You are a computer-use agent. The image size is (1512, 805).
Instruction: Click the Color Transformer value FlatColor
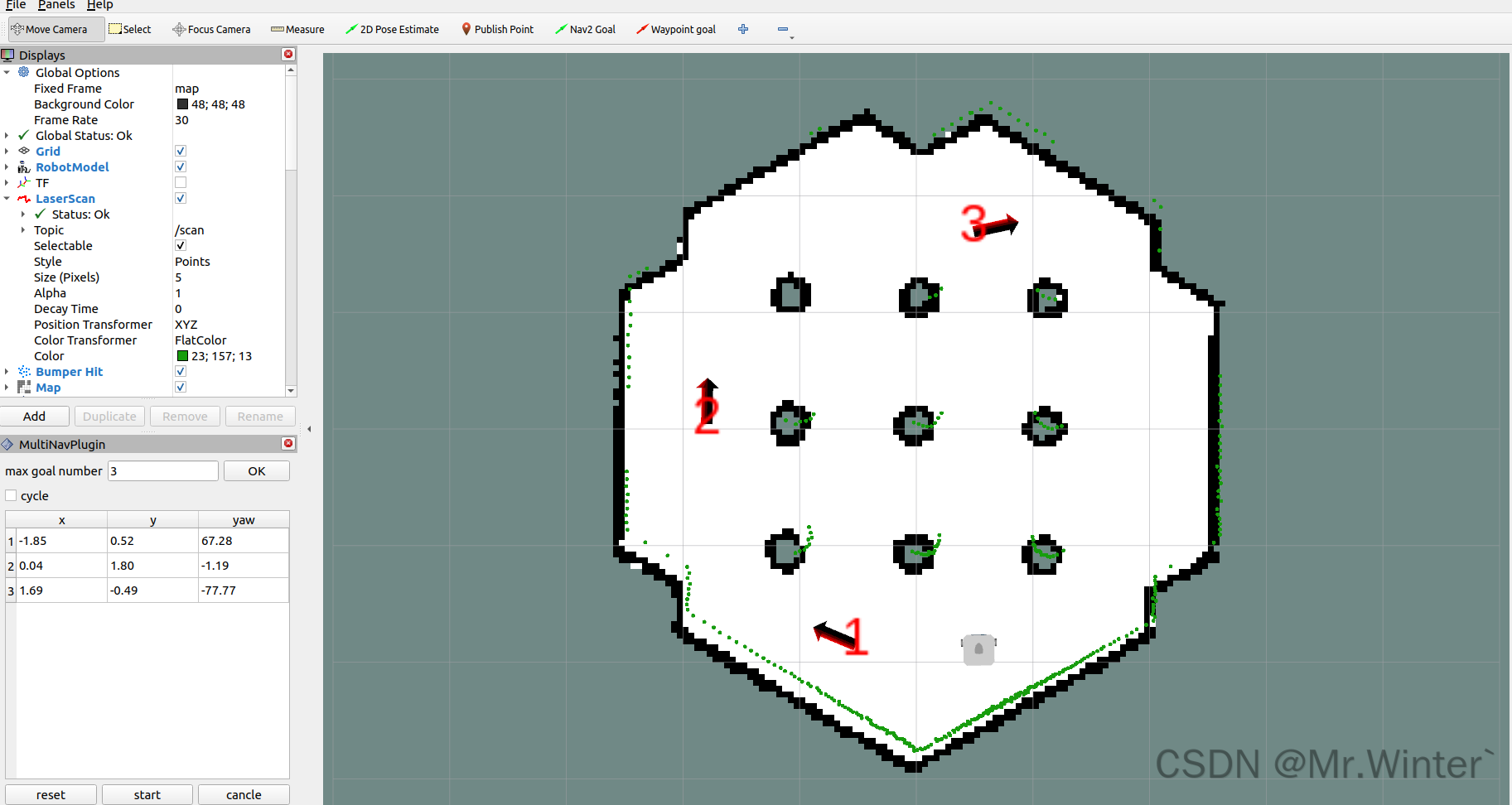tap(200, 340)
